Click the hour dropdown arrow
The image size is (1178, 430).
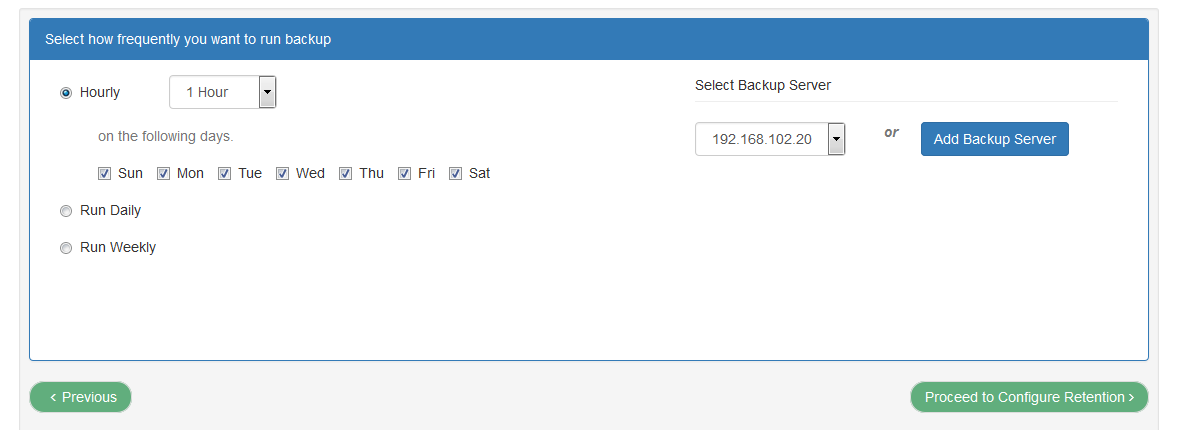pos(267,92)
